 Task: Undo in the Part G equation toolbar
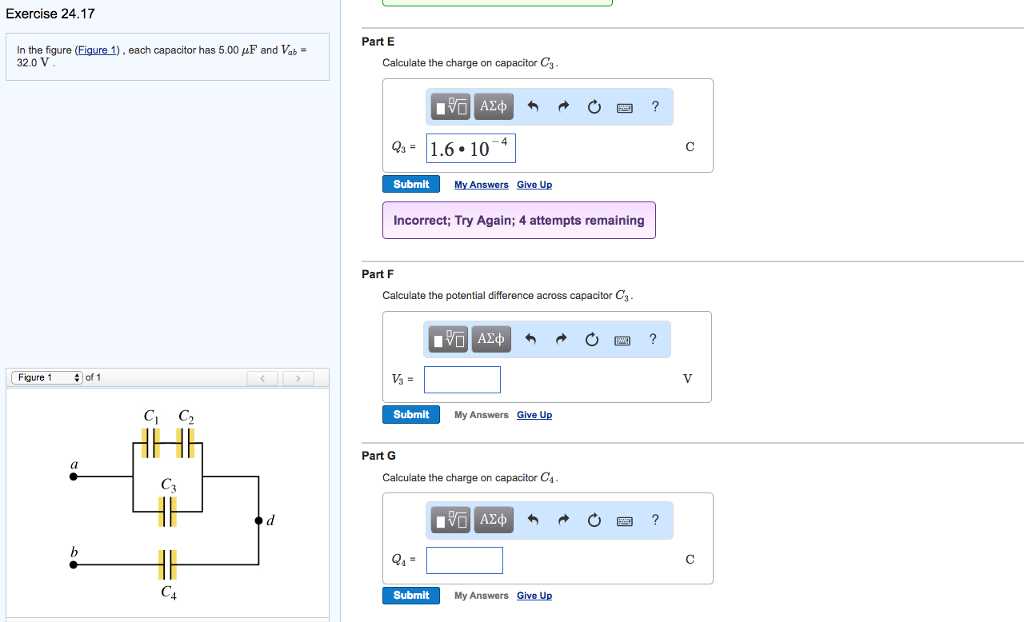coord(531,519)
